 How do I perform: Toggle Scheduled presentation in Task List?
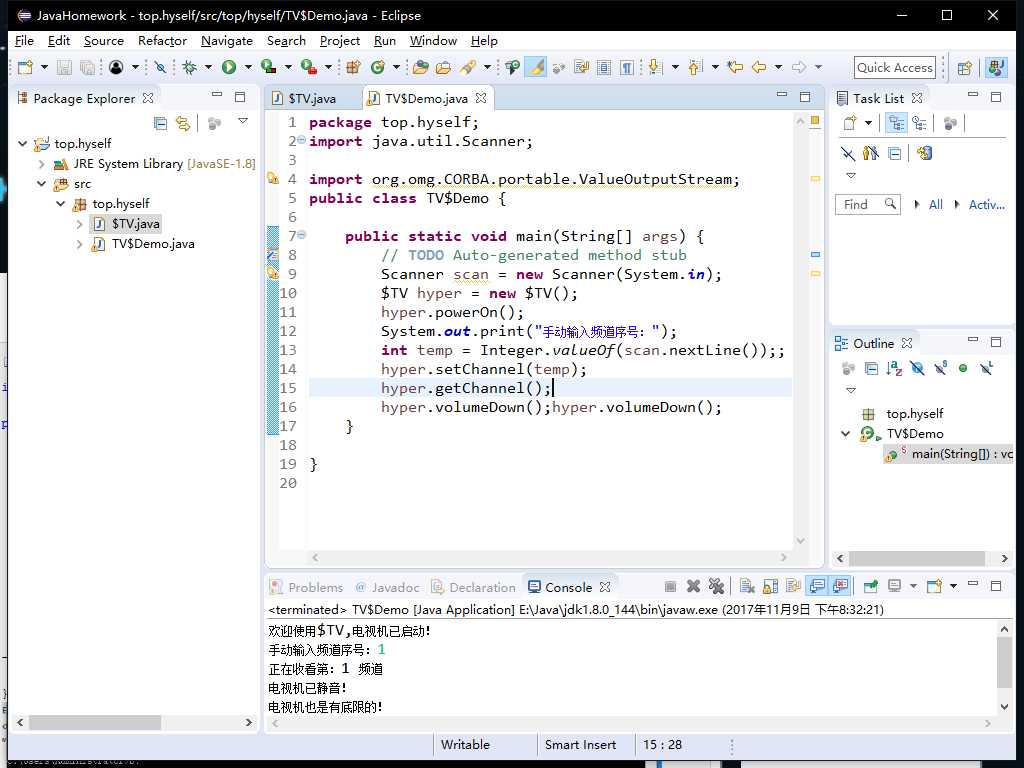click(920, 123)
